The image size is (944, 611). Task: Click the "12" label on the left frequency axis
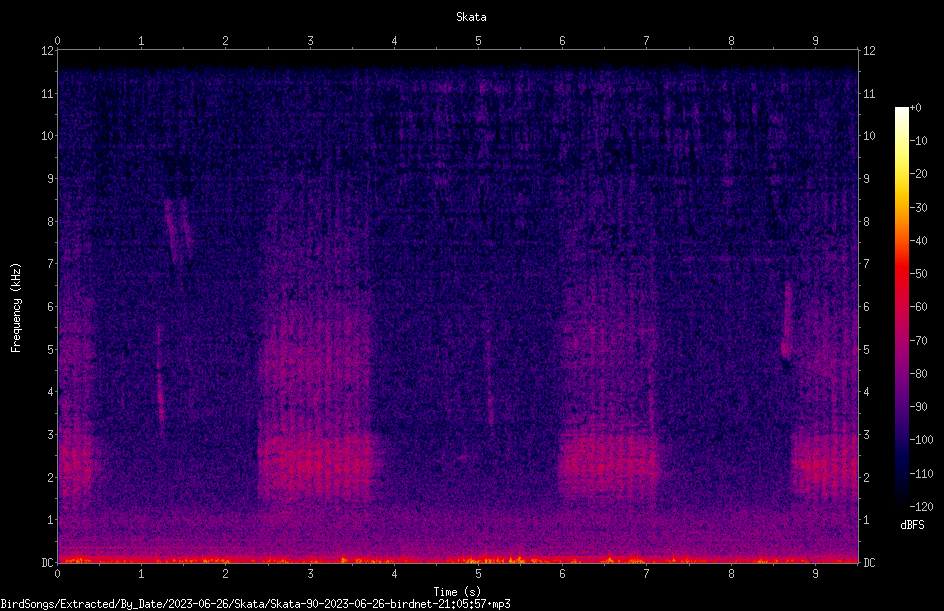click(x=47, y=51)
